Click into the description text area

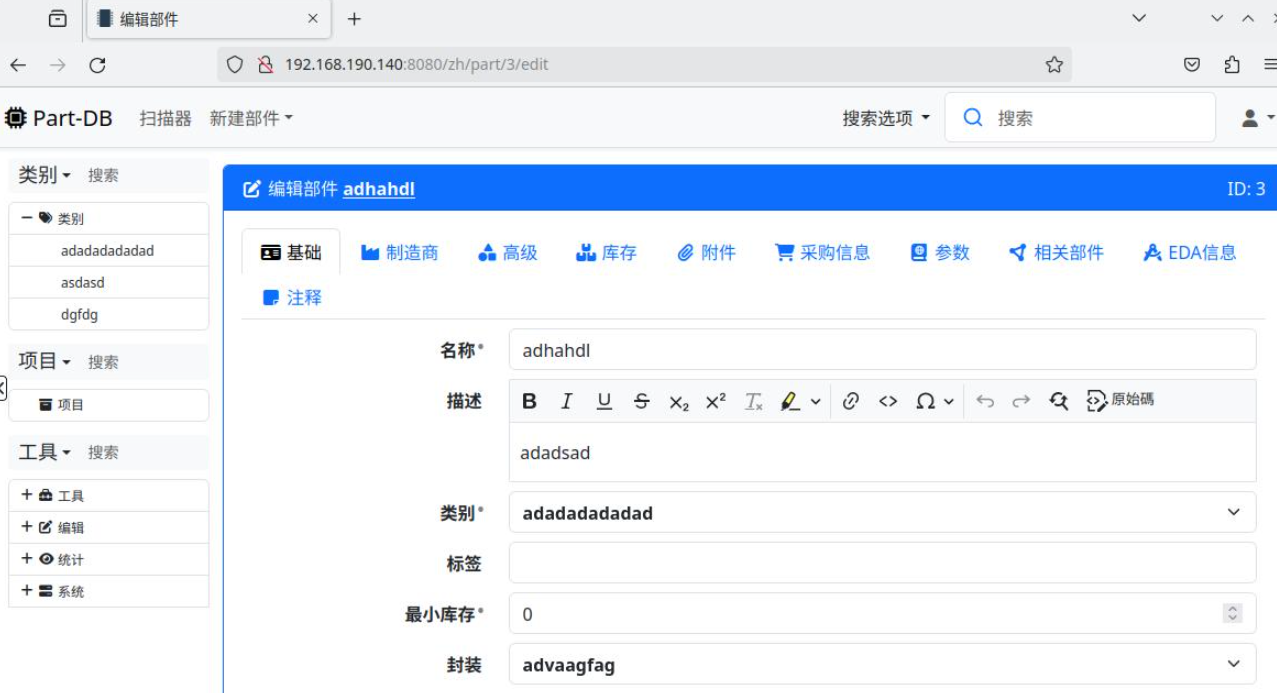coord(882,453)
